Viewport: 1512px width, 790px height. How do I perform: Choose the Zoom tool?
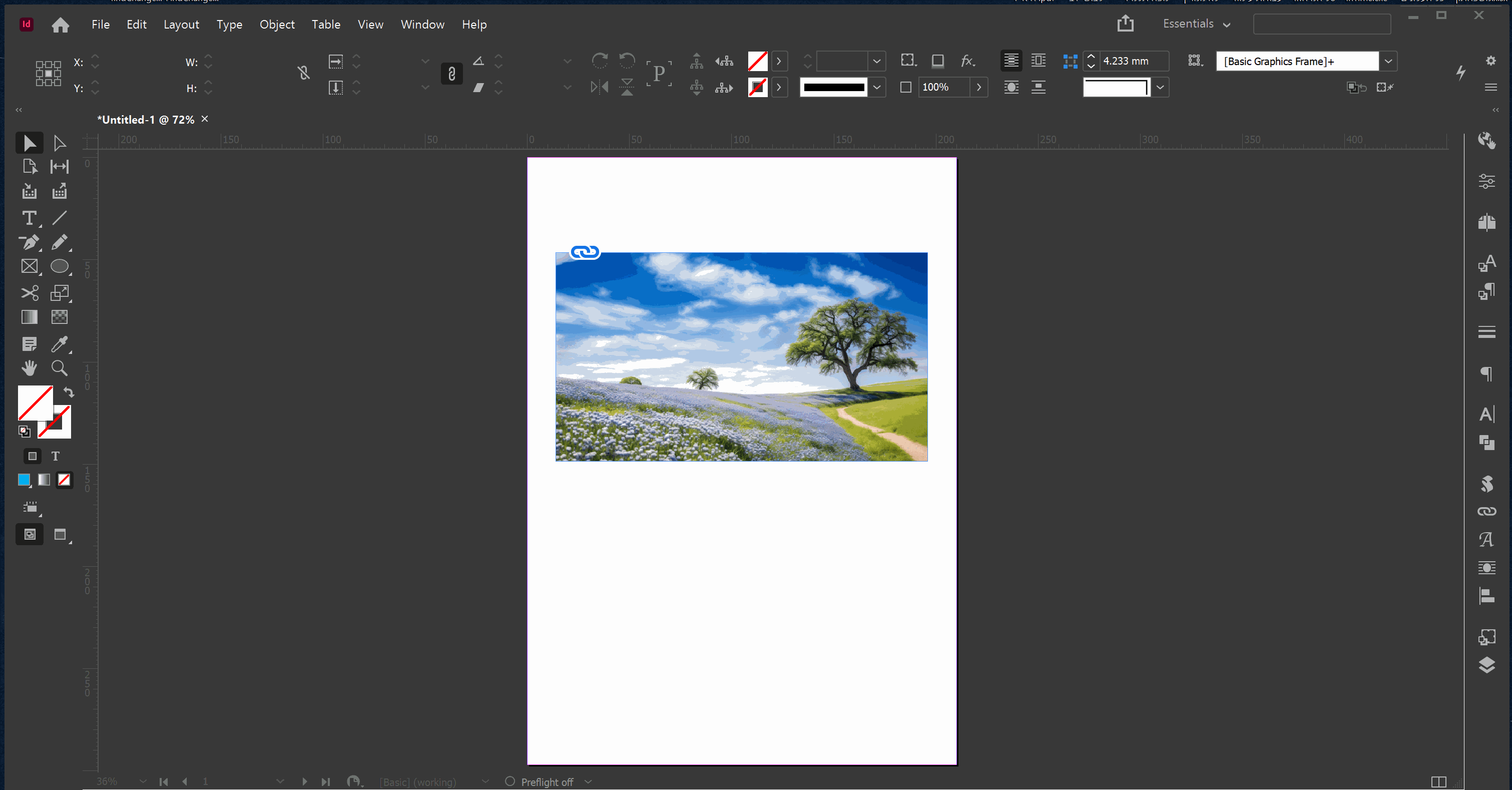click(59, 368)
